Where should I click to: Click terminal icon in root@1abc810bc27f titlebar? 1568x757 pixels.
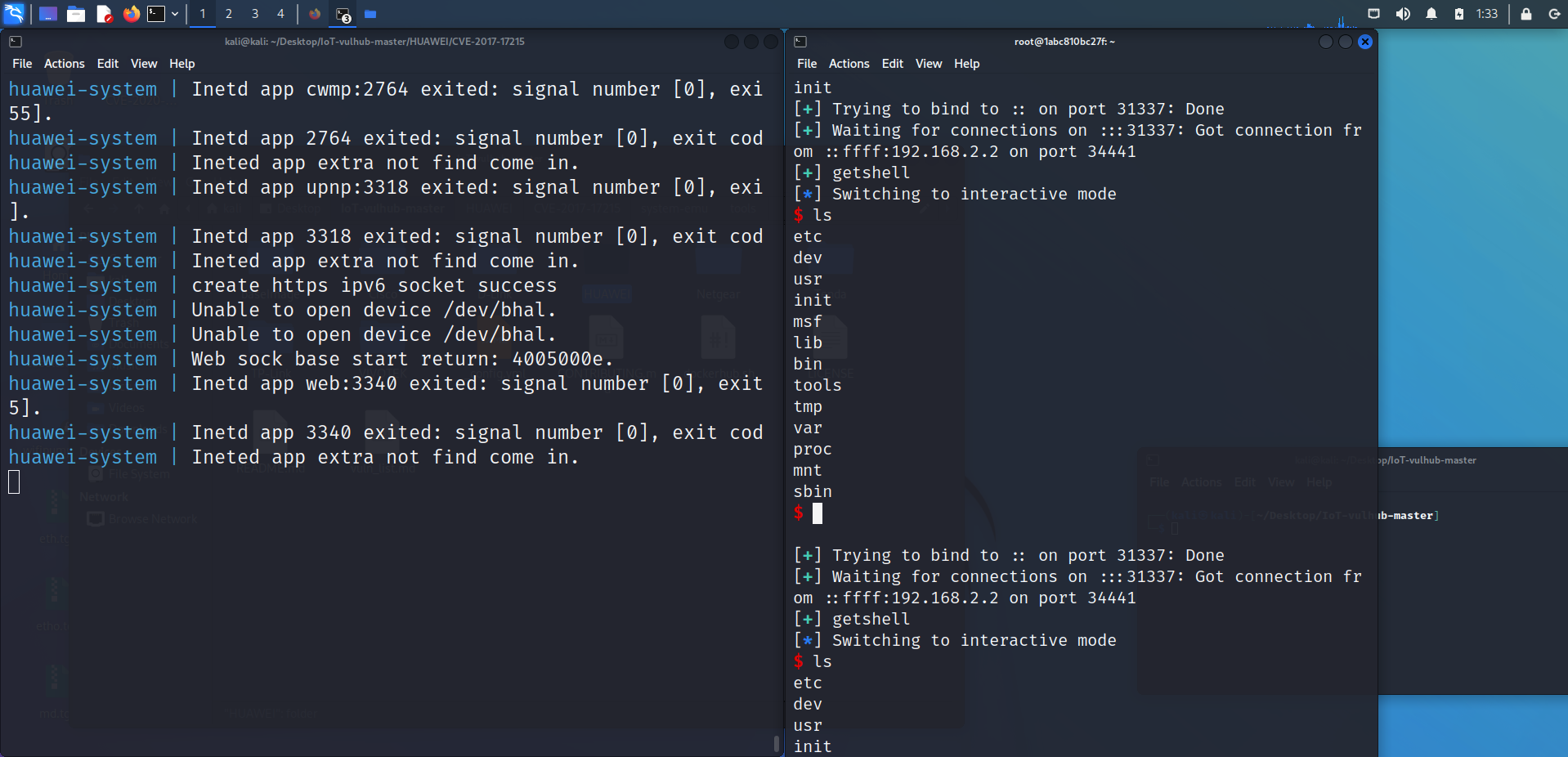click(800, 42)
